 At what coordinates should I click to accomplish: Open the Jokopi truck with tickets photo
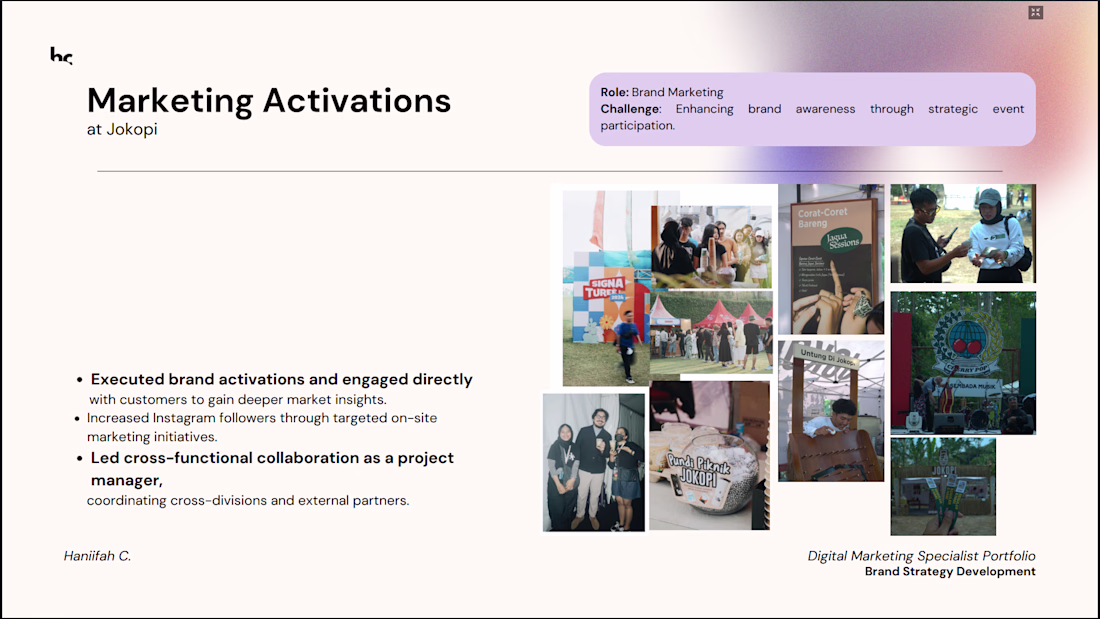click(x=943, y=486)
